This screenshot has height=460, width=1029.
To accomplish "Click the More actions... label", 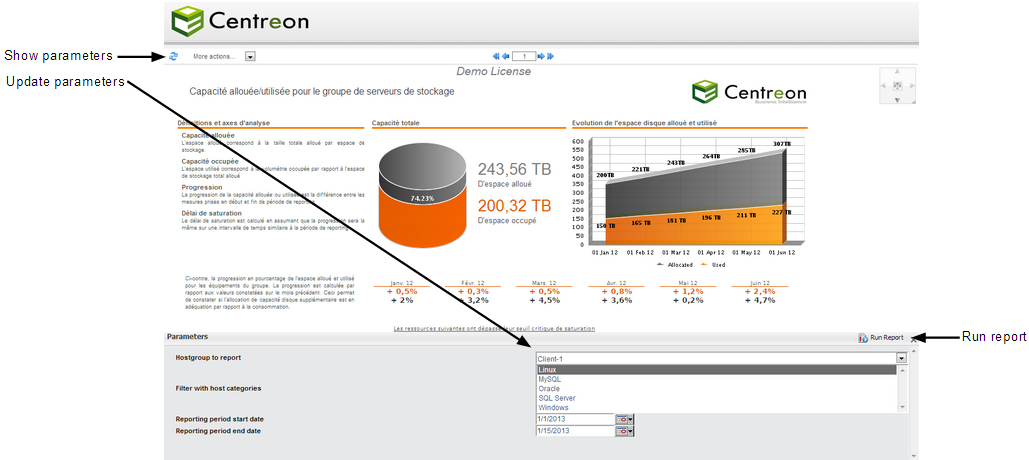I will pyautogui.click(x=214, y=56).
